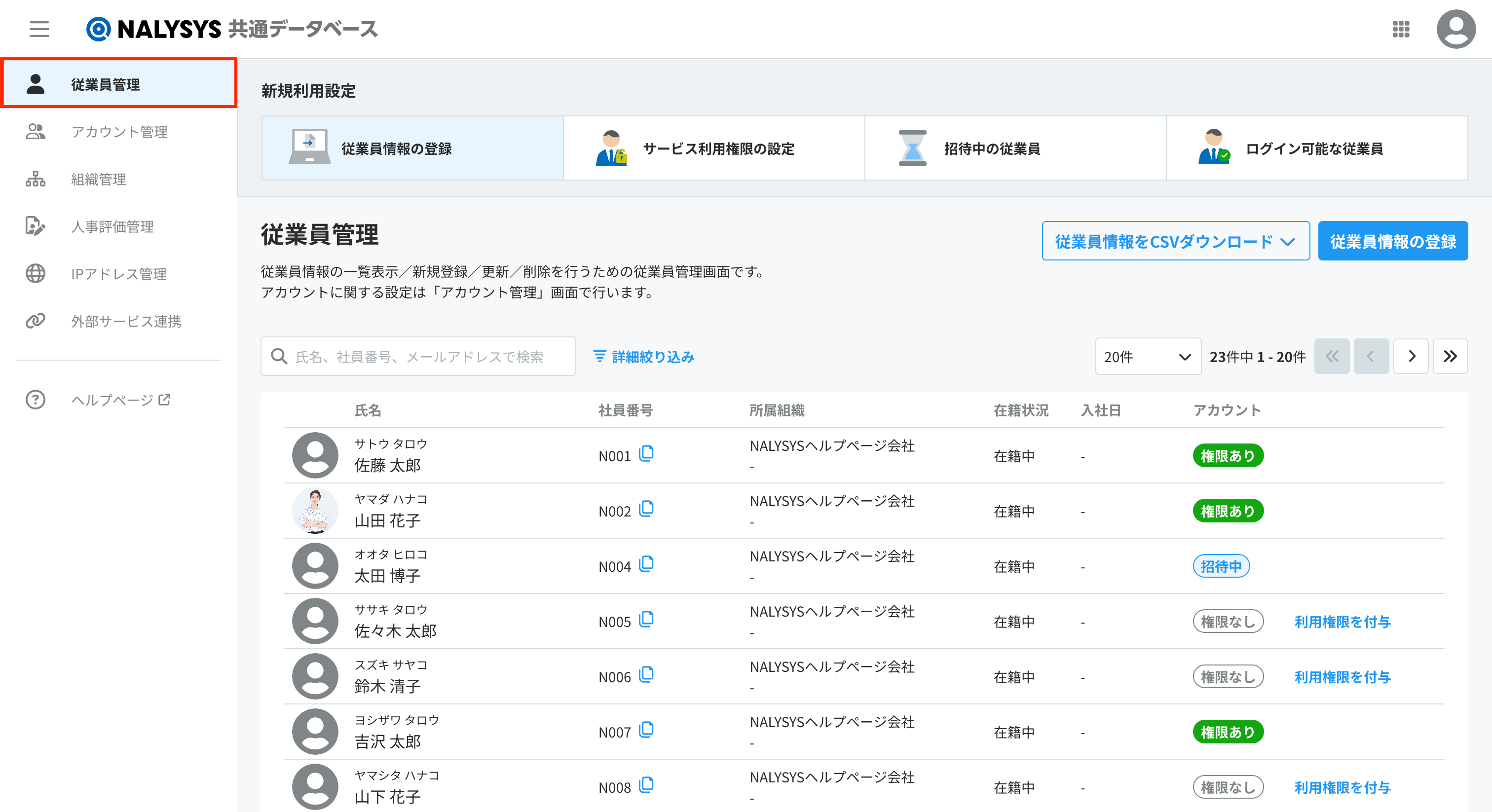Open the apps grid launcher icon

(1401, 29)
